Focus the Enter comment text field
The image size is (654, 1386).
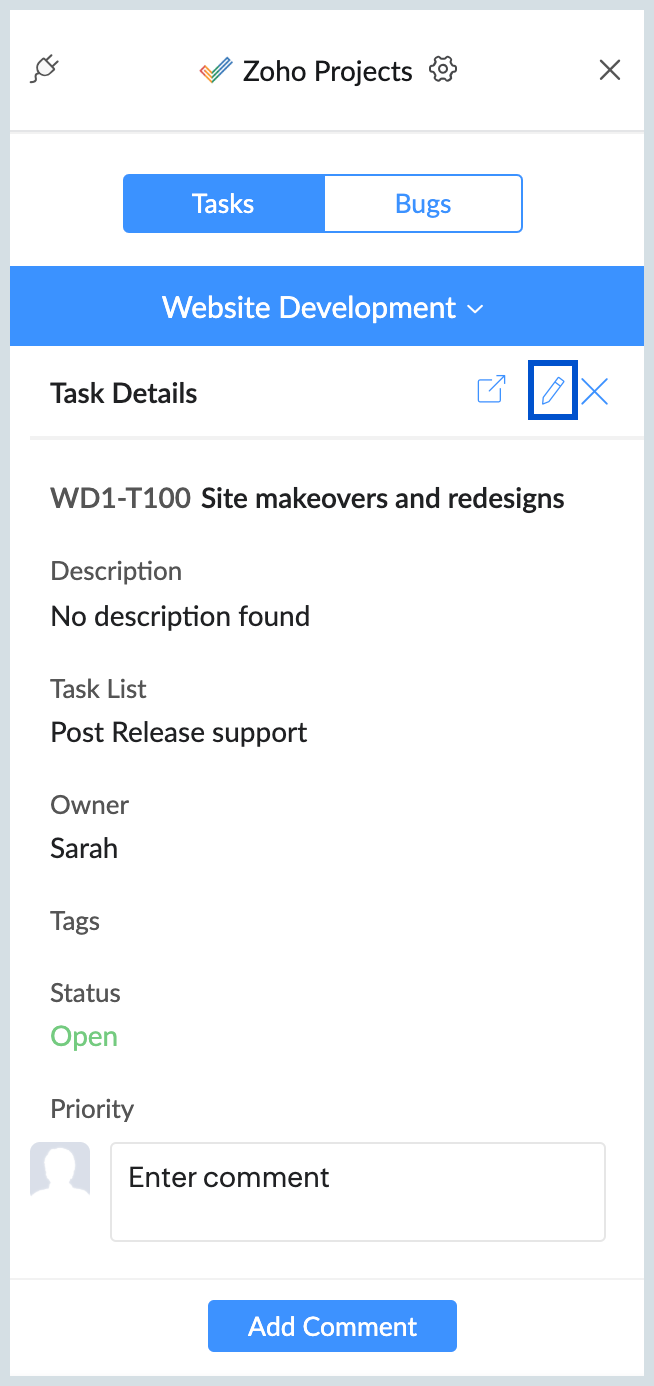tap(357, 1192)
